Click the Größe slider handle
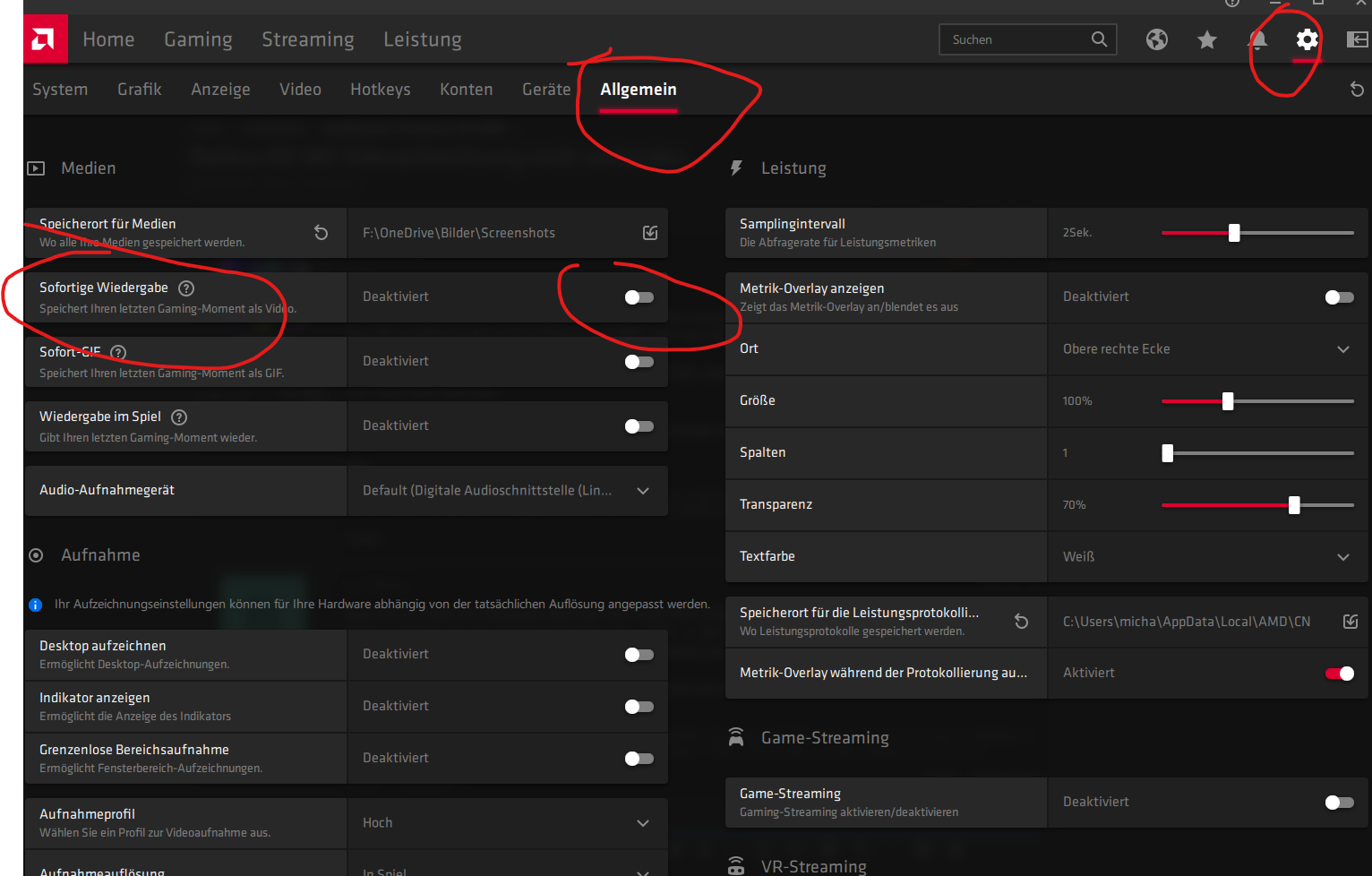 1228,401
